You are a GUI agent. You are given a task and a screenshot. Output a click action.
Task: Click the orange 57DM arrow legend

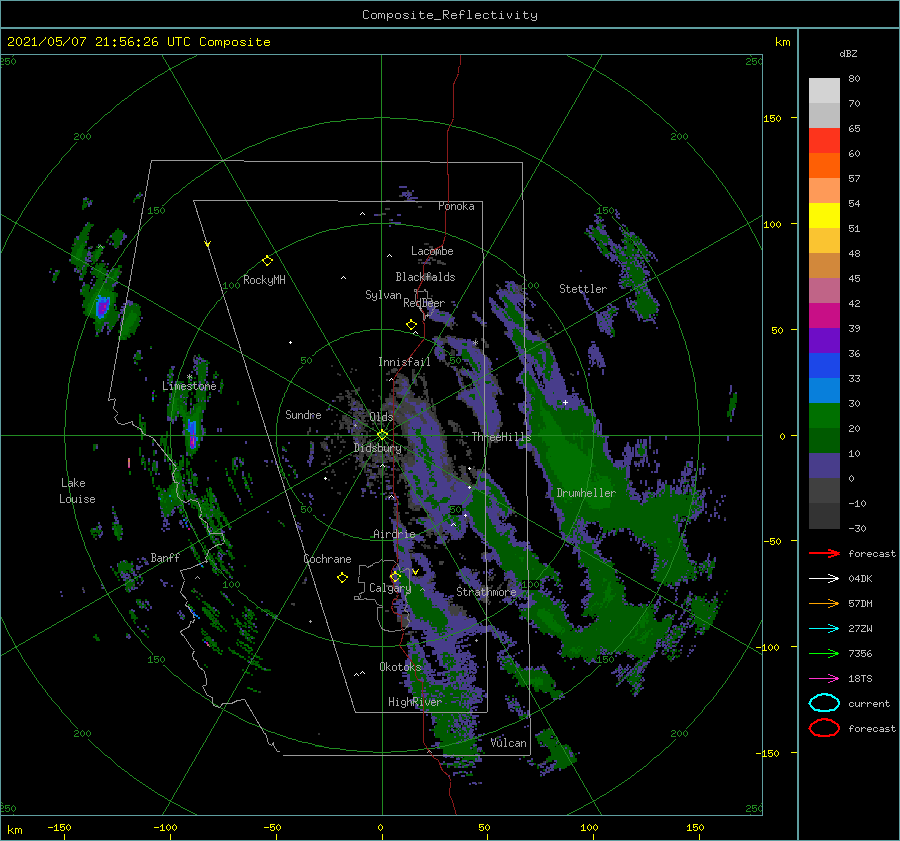(x=824, y=603)
